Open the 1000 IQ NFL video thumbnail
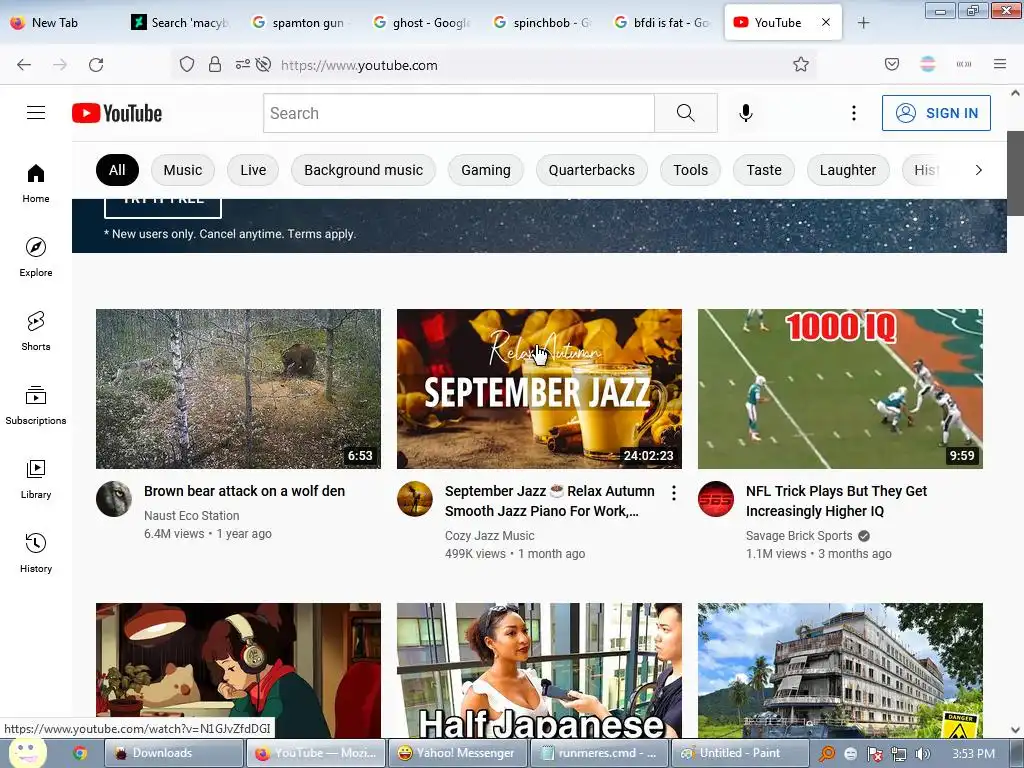This screenshot has height=768, width=1024. [840, 389]
